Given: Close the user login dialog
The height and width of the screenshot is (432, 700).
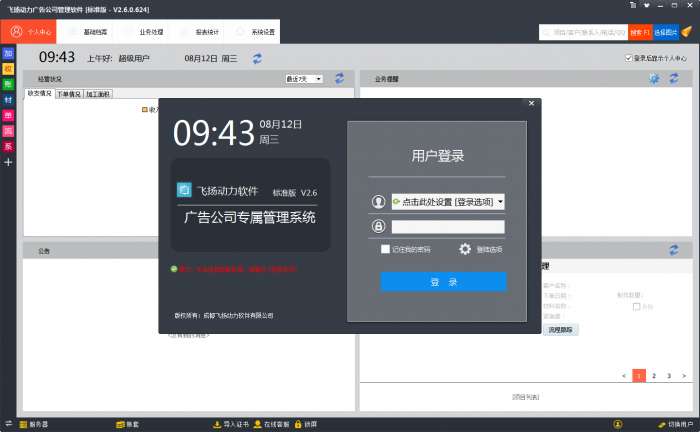Looking at the screenshot, I should 531,103.
